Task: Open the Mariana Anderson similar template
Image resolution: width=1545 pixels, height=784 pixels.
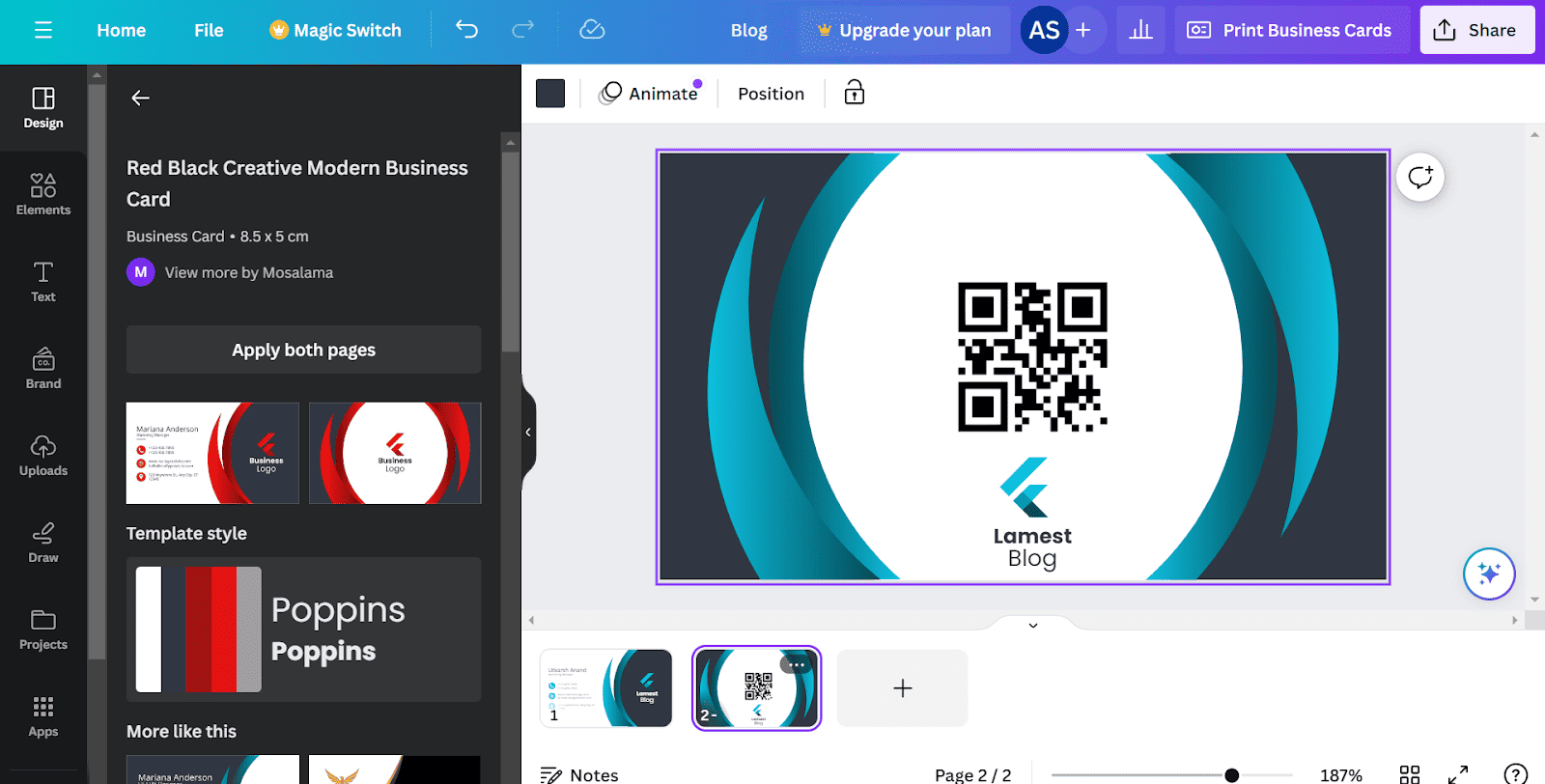Action: [x=212, y=770]
